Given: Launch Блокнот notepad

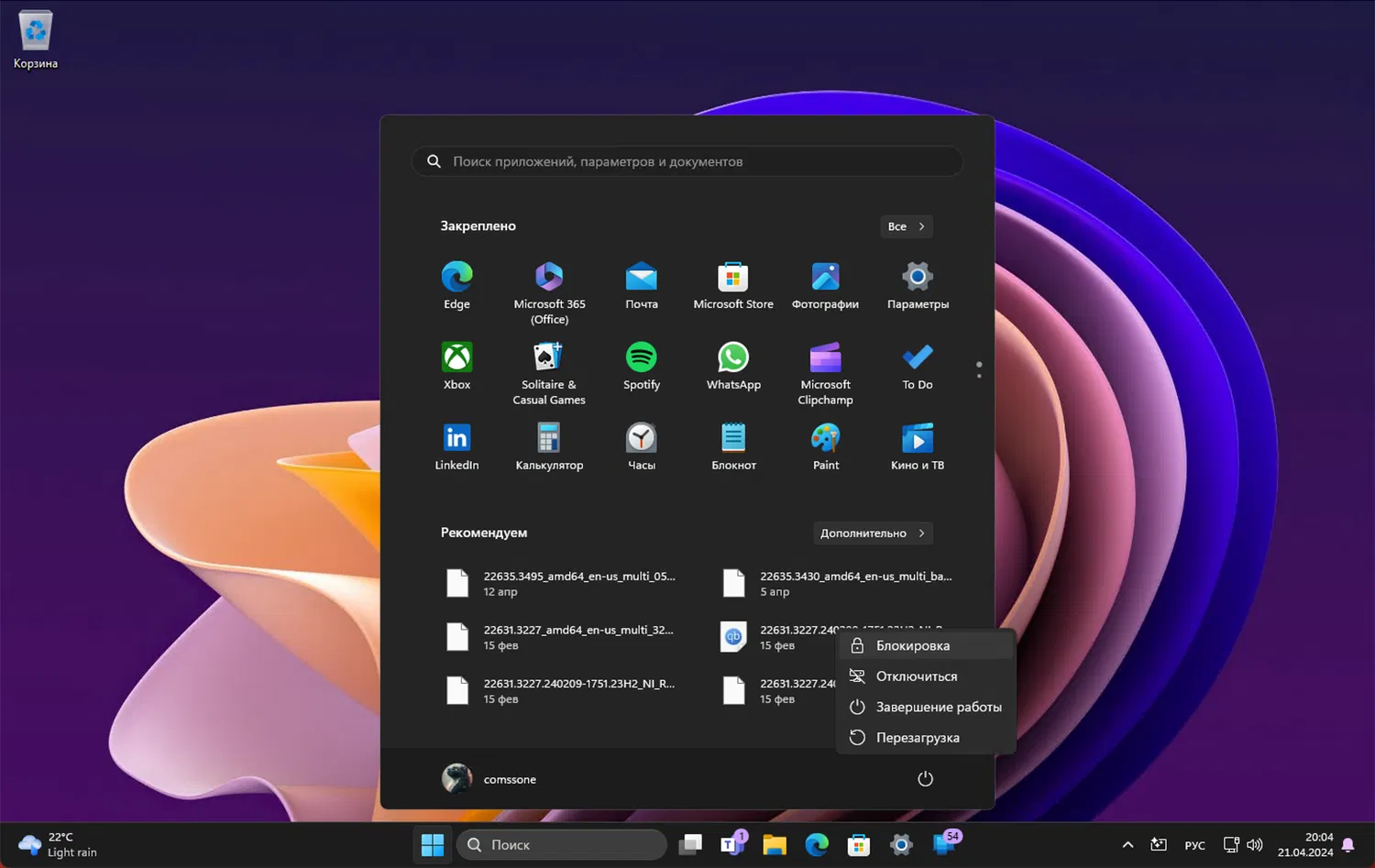Looking at the screenshot, I should [x=733, y=447].
